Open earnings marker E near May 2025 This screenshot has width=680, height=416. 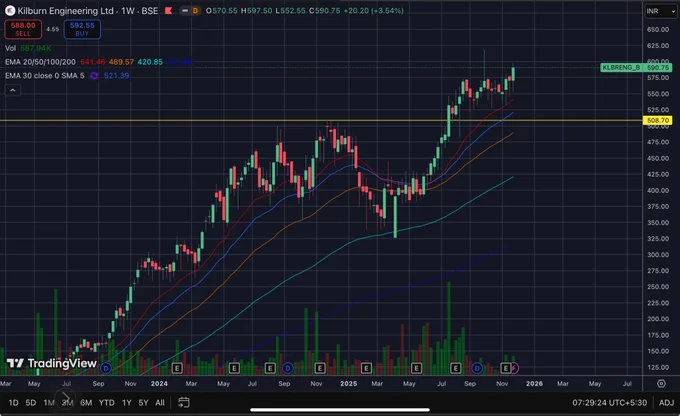click(x=416, y=368)
